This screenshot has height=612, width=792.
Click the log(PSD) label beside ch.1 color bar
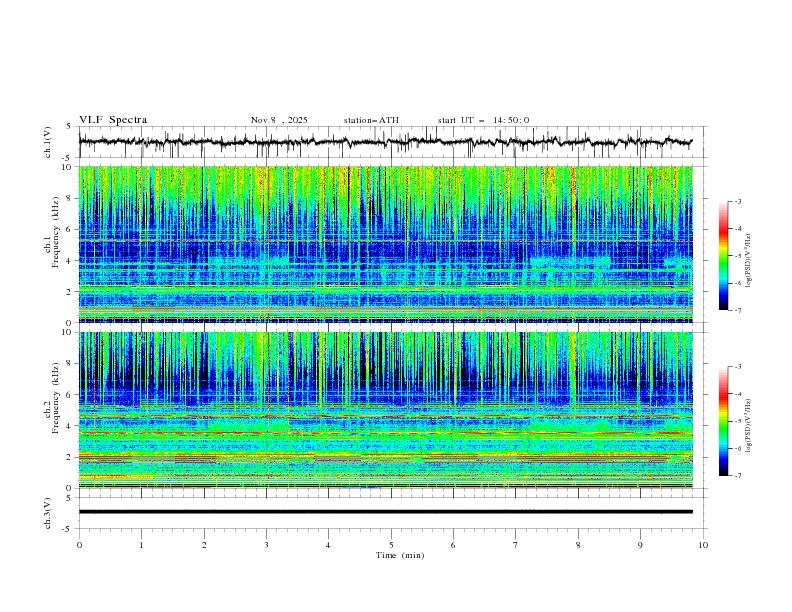pyautogui.click(x=749, y=260)
